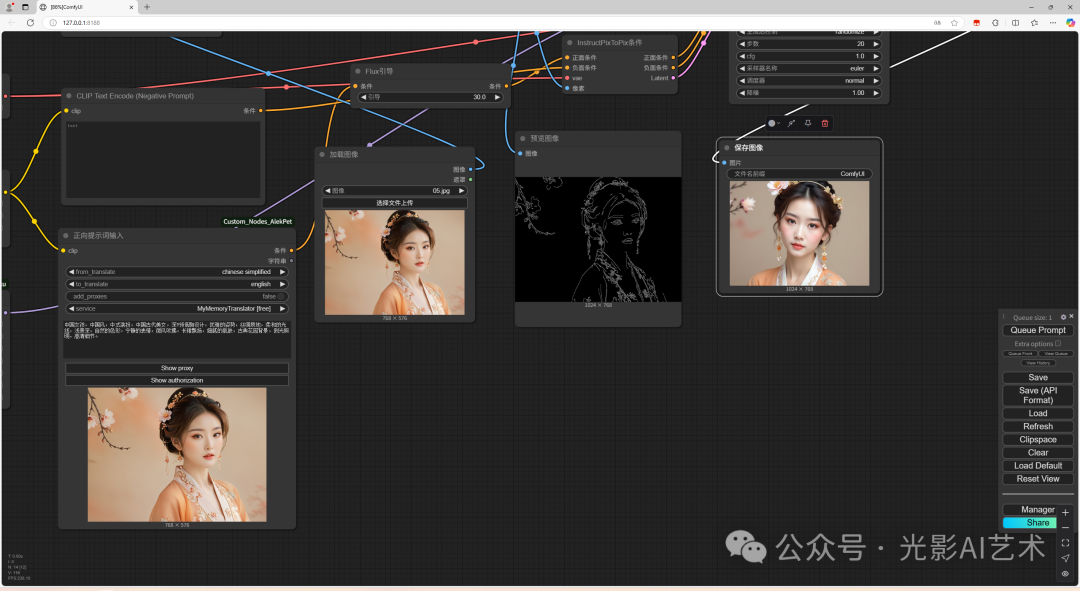1080x591 pixels.
Task: Reload the browser page
Action: point(30,23)
